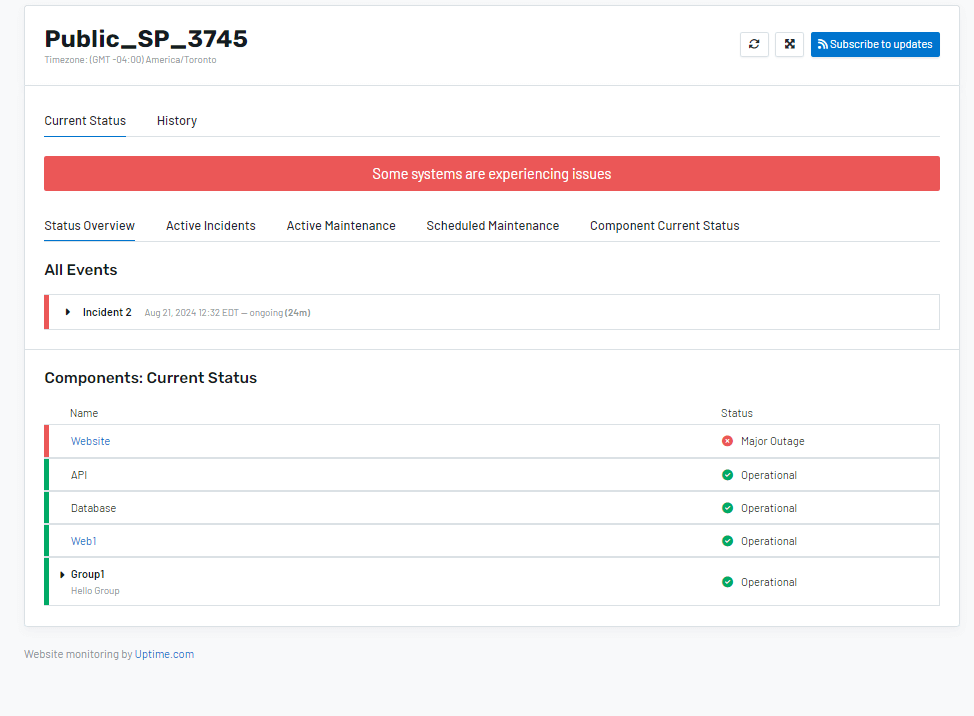
Task: Select the Scheduled Maintenance tab
Action: (493, 225)
